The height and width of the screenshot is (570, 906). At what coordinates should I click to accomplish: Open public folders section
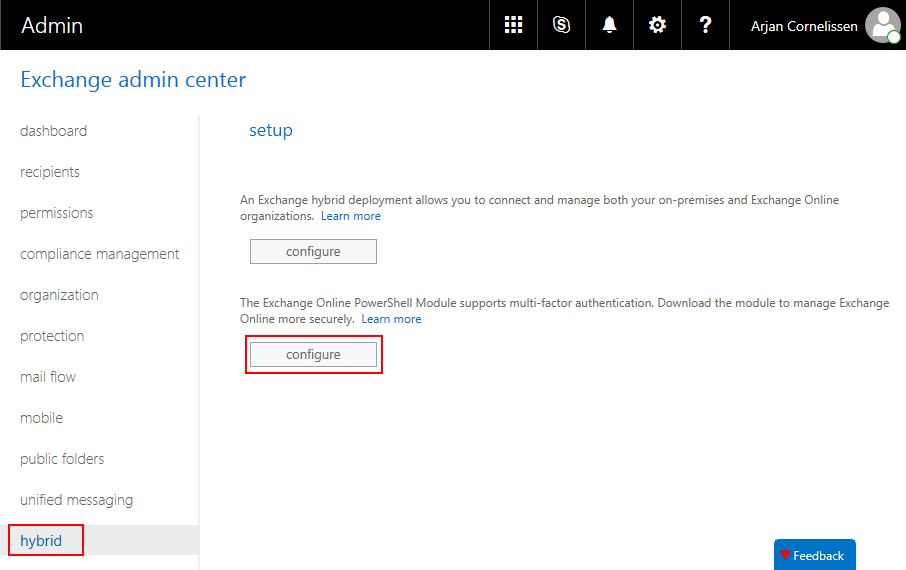click(x=62, y=459)
